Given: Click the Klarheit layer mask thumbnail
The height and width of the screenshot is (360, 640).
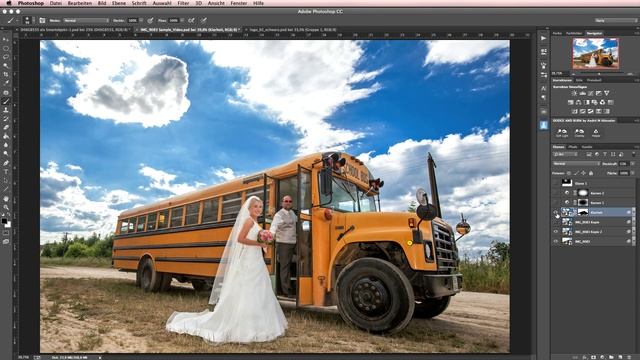Looking at the screenshot, I should tap(583, 212).
